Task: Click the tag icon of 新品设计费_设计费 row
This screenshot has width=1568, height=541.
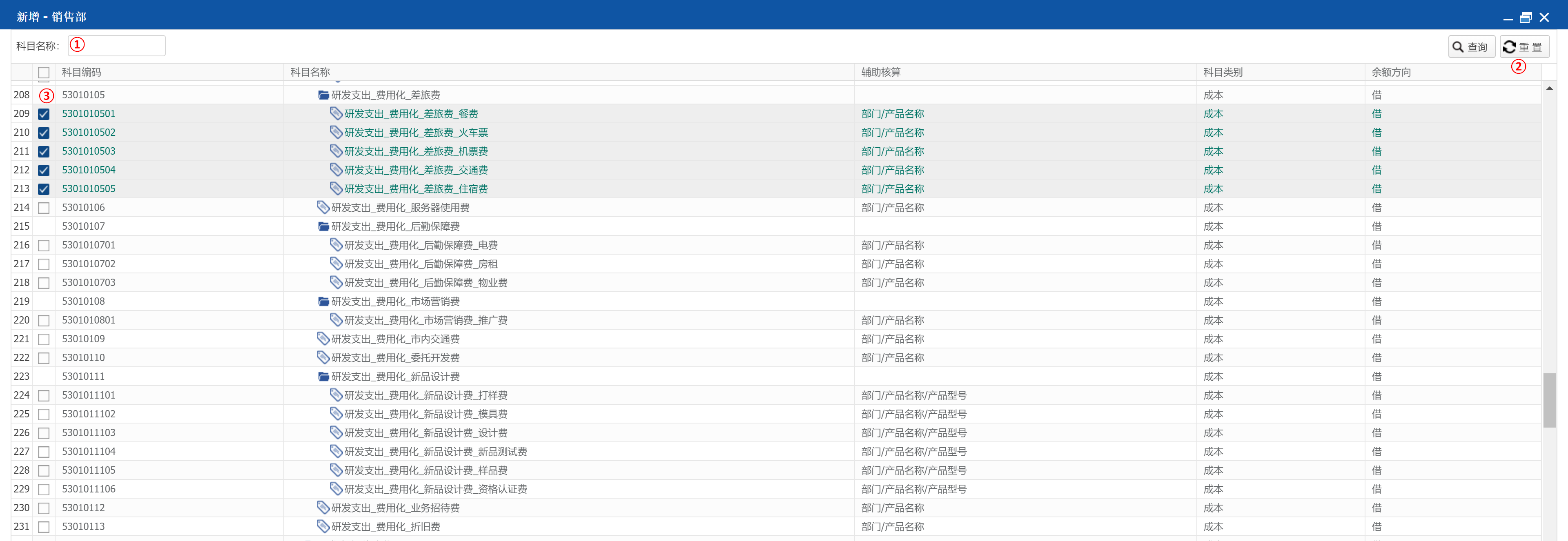Action: click(336, 433)
